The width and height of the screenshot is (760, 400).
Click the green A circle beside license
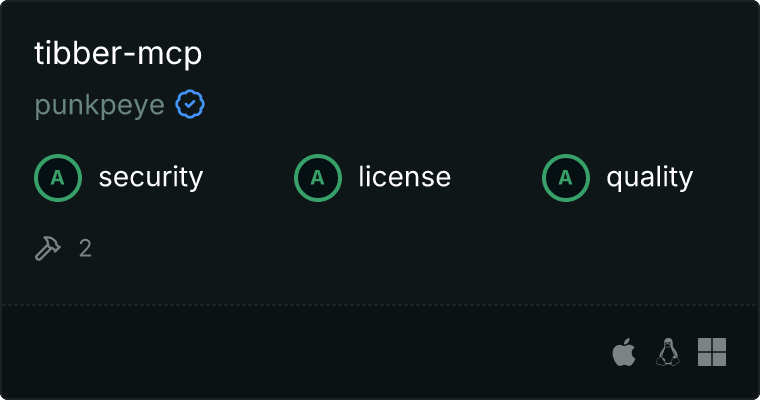pos(317,178)
